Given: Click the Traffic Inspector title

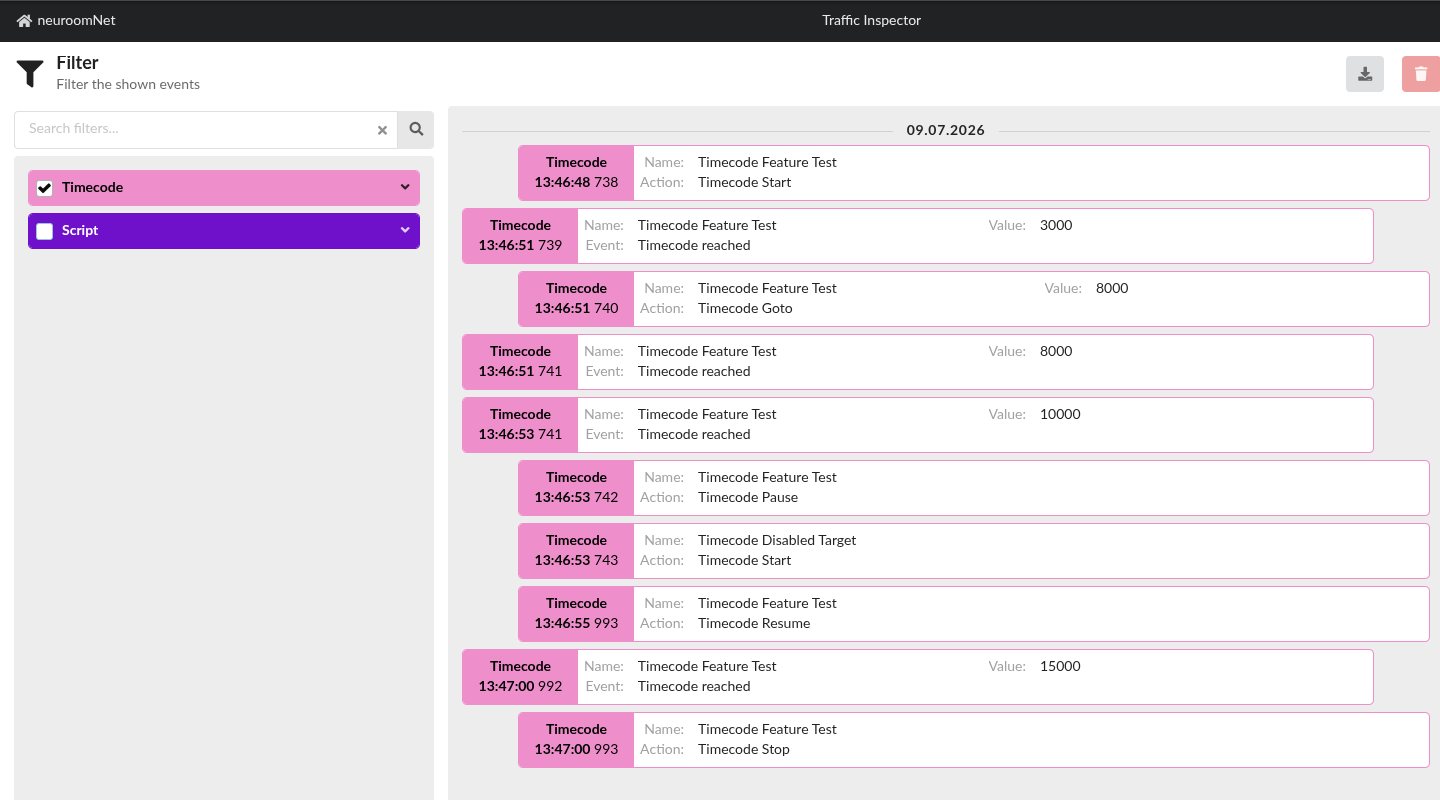Looking at the screenshot, I should (x=871, y=20).
